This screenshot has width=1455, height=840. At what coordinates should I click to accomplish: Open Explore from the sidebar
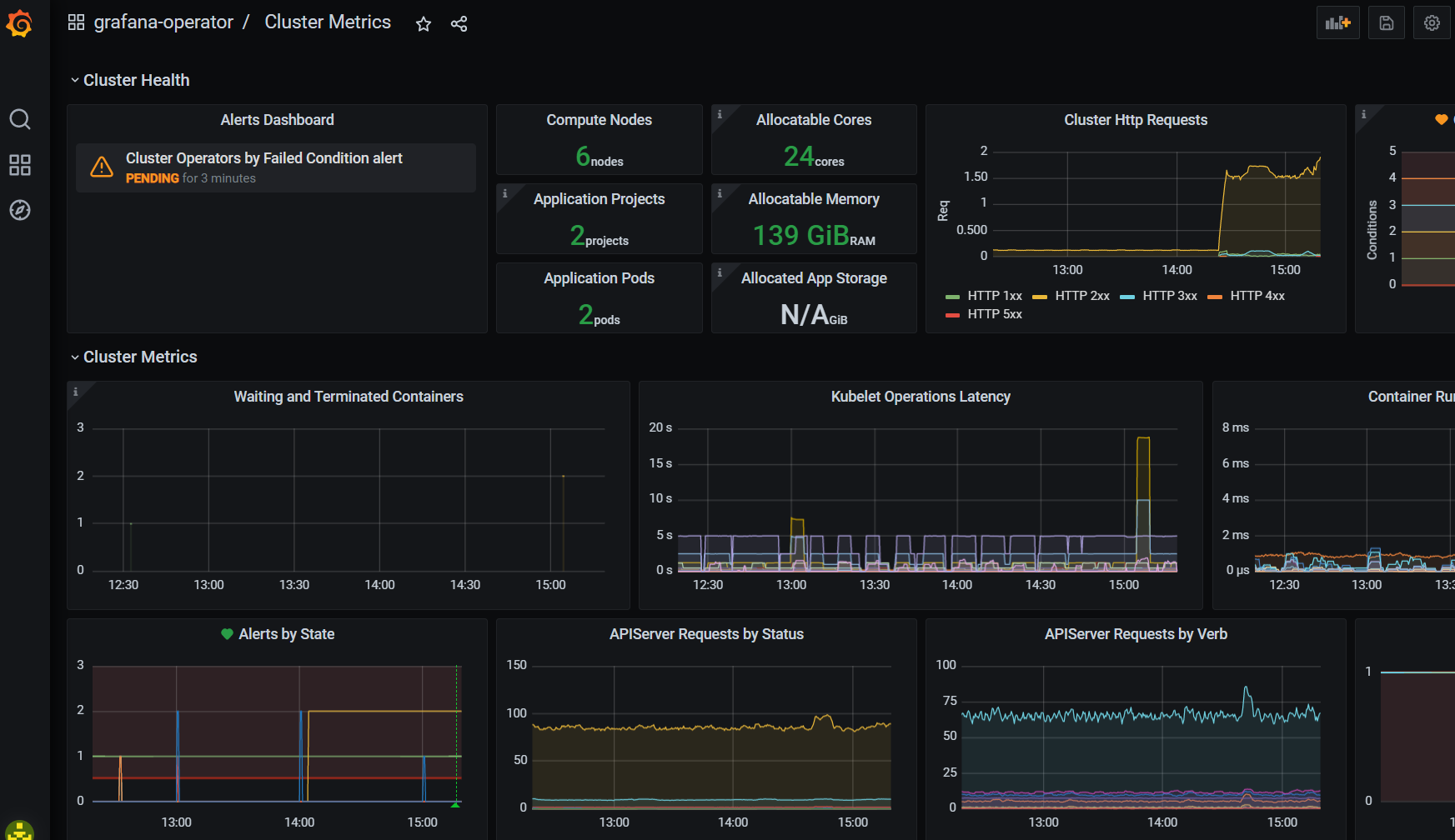[x=20, y=210]
